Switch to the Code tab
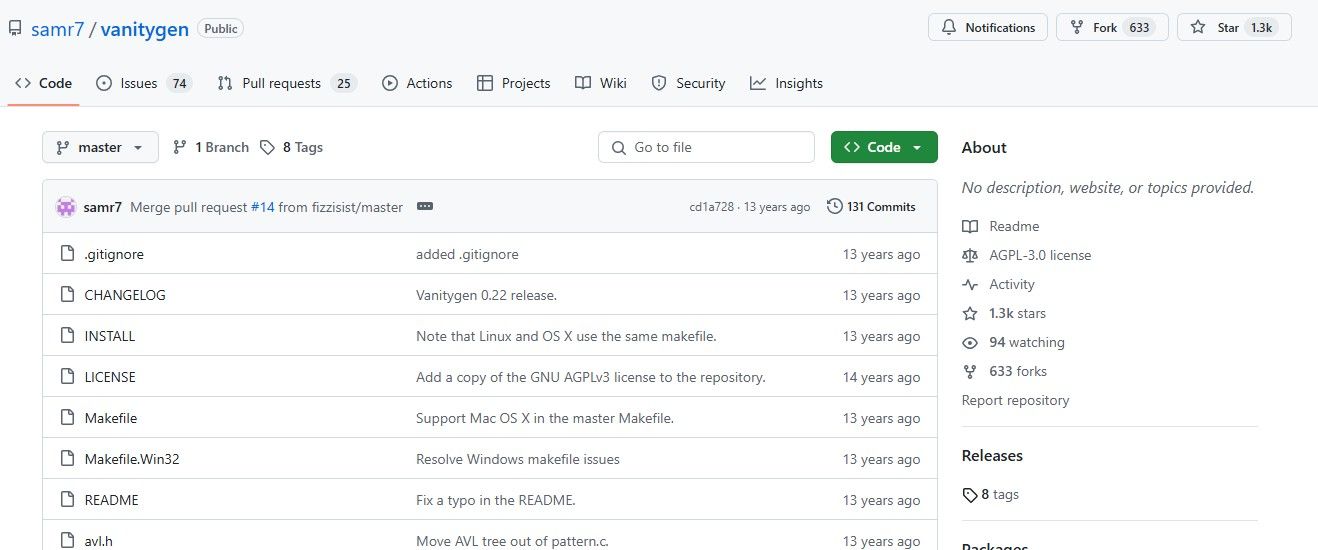Screen dimensions: 1318x550 pos(44,83)
